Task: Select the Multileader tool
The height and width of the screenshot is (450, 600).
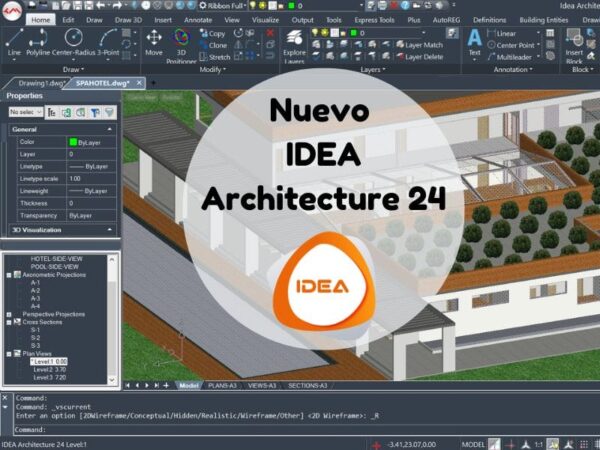Action: click(510, 57)
